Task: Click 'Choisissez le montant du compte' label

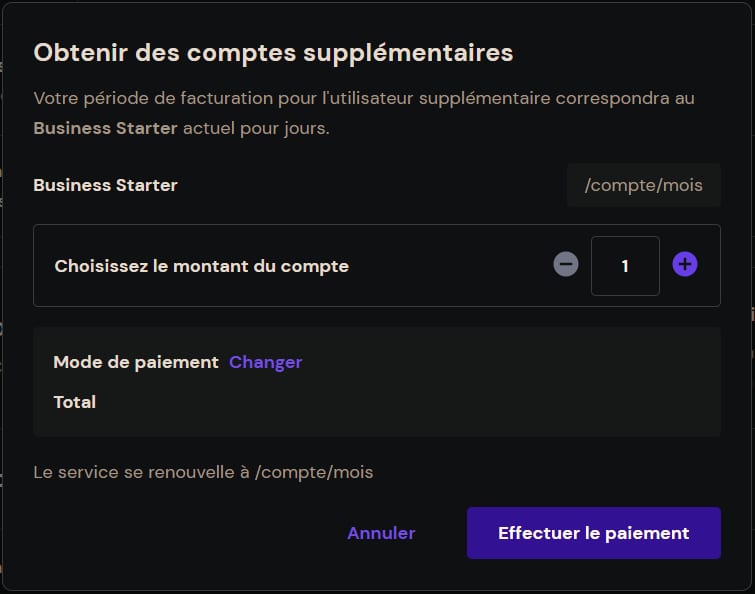Action: pyautogui.click(x=201, y=266)
